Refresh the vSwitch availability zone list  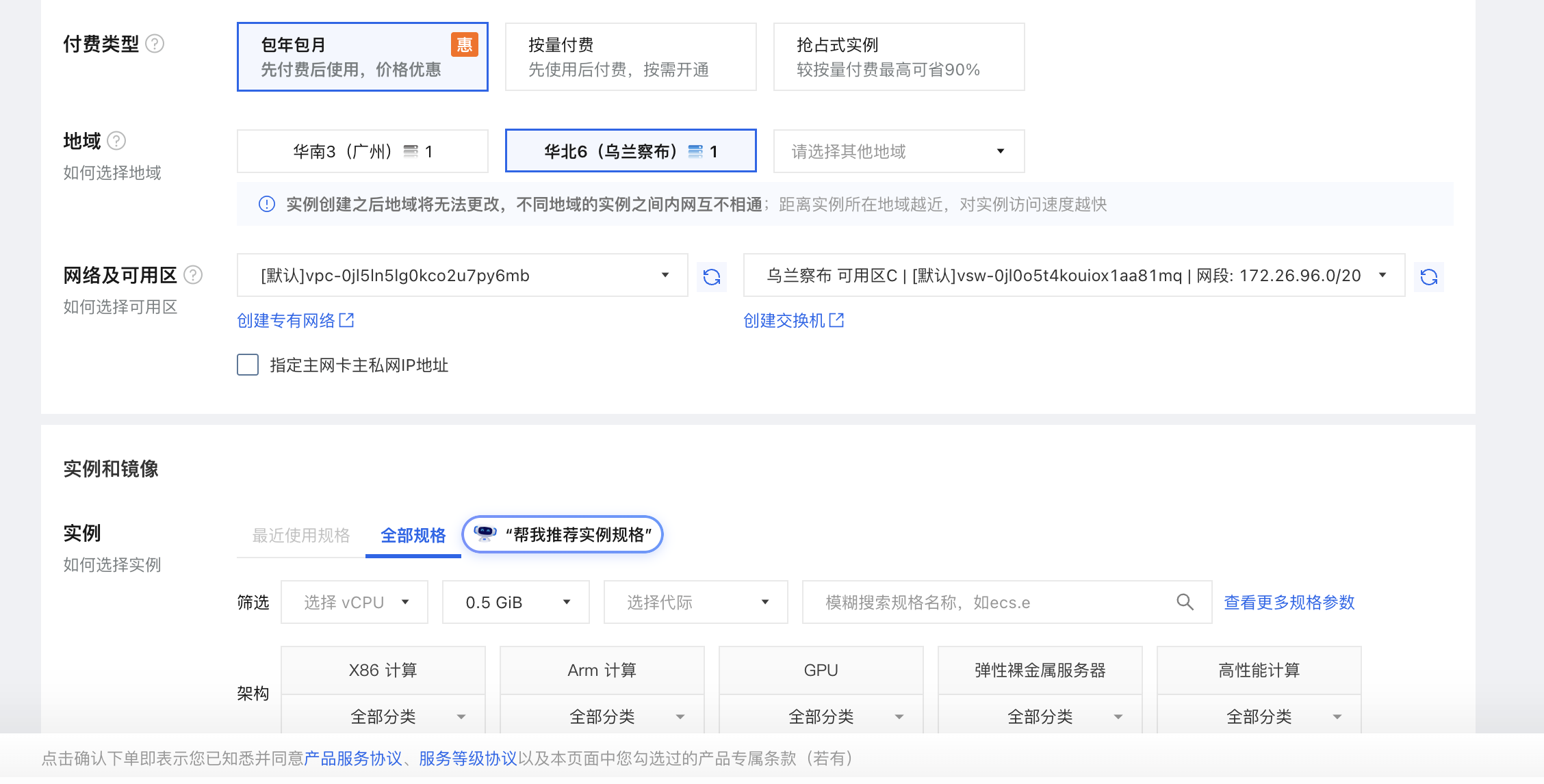pyautogui.click(x=1429, y=276)
